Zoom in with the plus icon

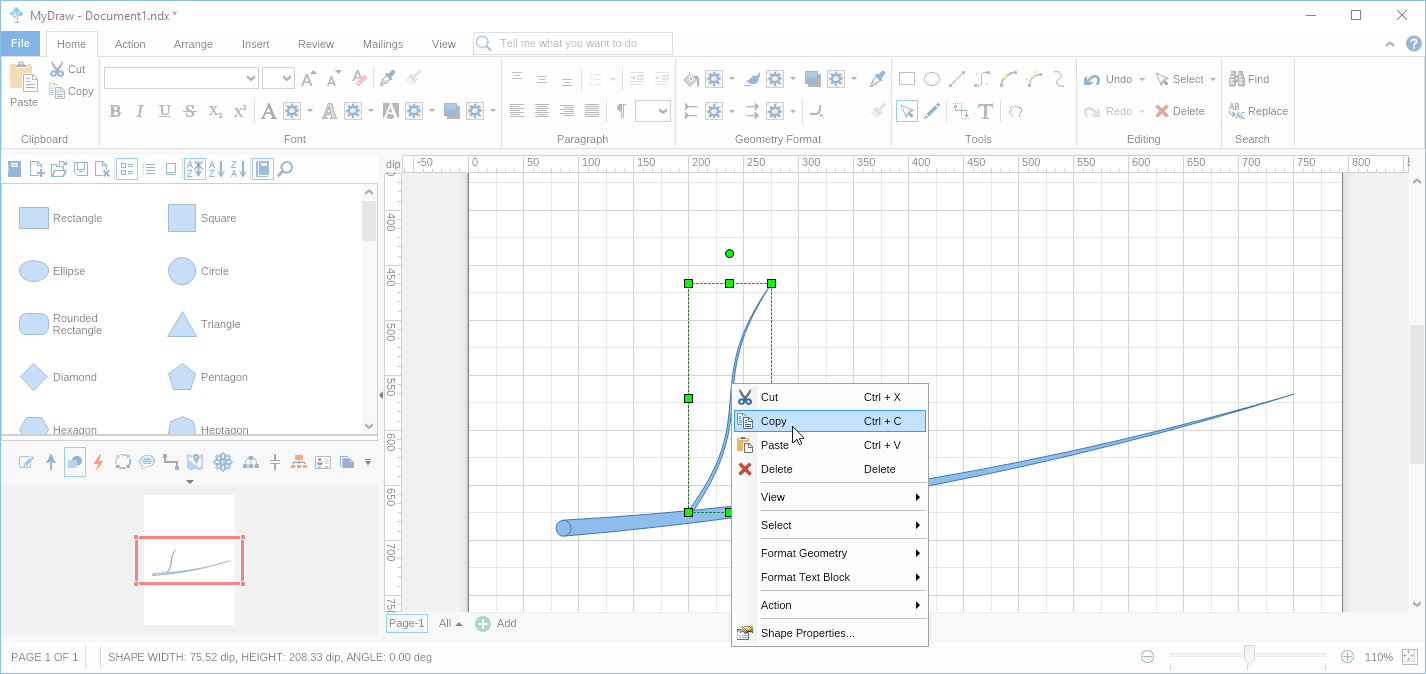[x=1347, y=657]
